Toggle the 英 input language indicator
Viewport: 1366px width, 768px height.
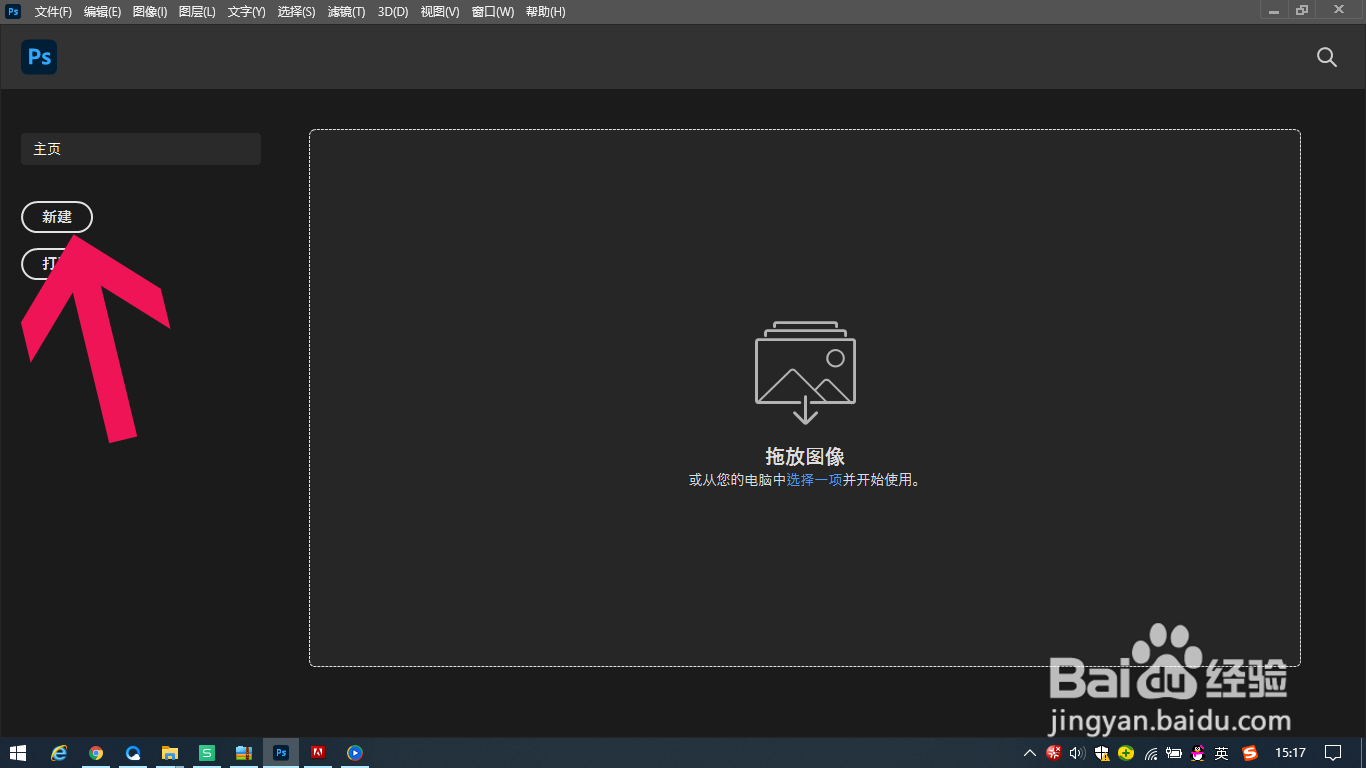[x=1222, y=753]
